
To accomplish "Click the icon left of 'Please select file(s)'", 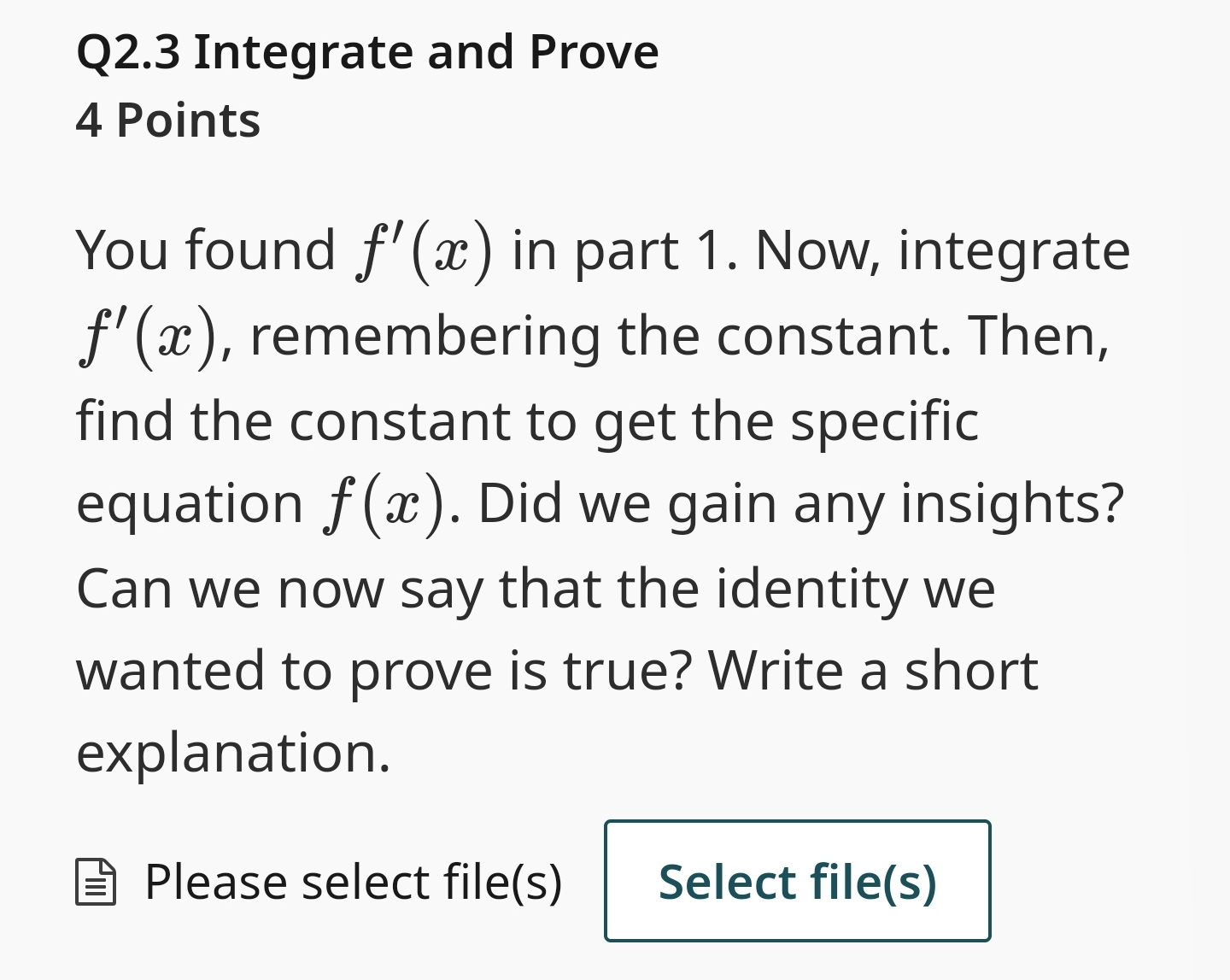I will [x=97, y=882].
